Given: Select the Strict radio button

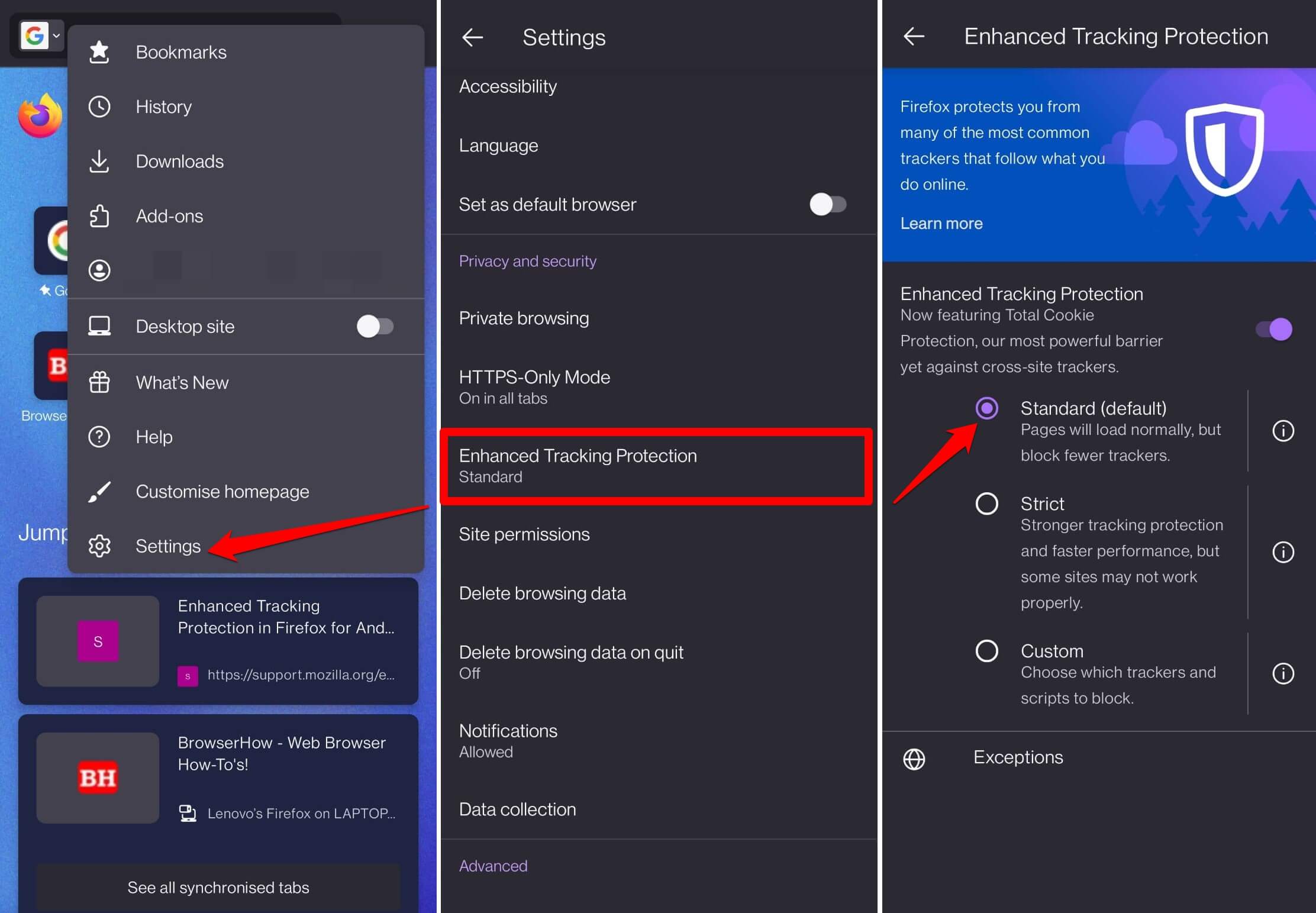Looking at the screenshot, I should [986, 504].
